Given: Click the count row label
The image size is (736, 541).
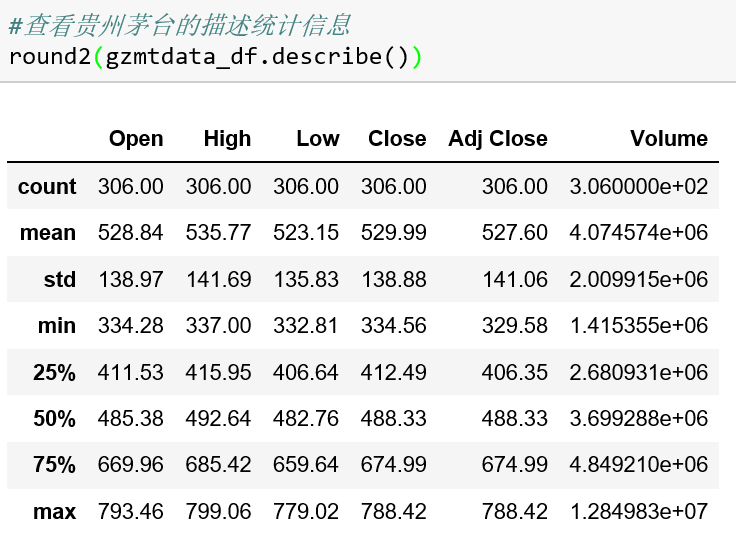Looking at the screenshot, I should point(47,186).
